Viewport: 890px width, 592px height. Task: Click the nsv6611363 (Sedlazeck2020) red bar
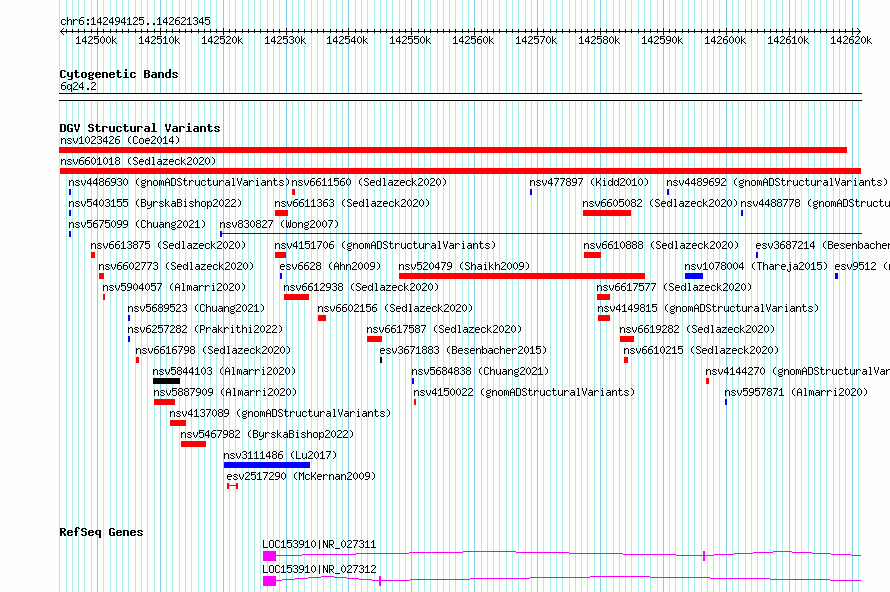[x=282, y=213]
